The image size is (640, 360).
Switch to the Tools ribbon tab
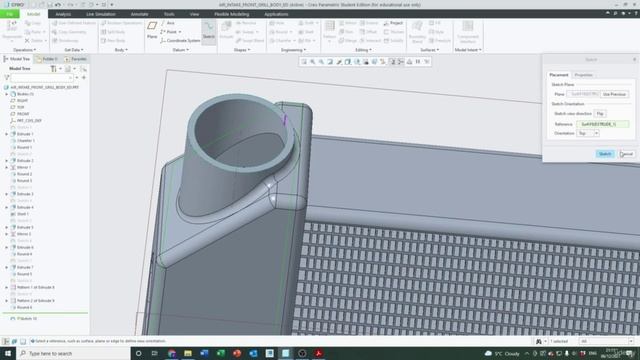[x=169, y=14]
